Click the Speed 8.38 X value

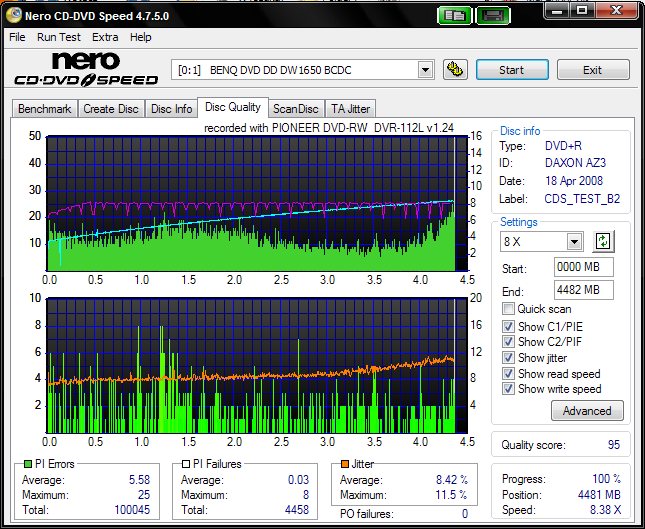[606, 510]
